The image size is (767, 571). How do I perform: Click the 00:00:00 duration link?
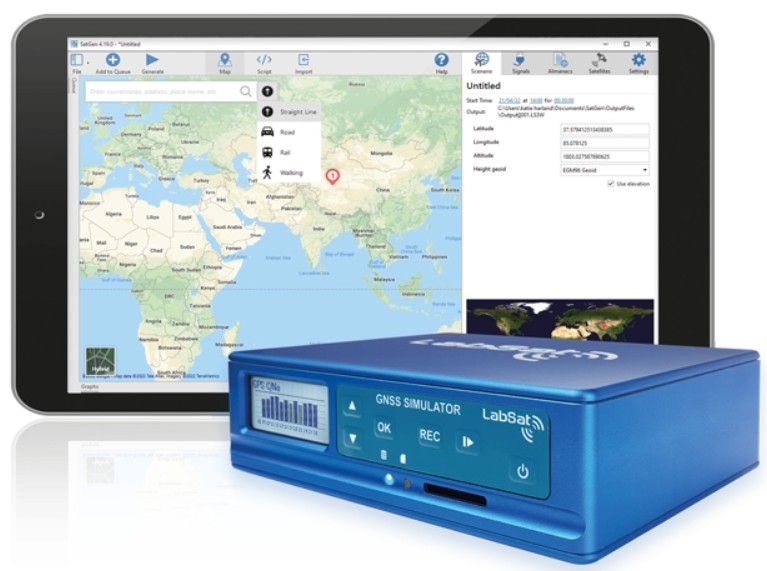[x=564, y=100]
